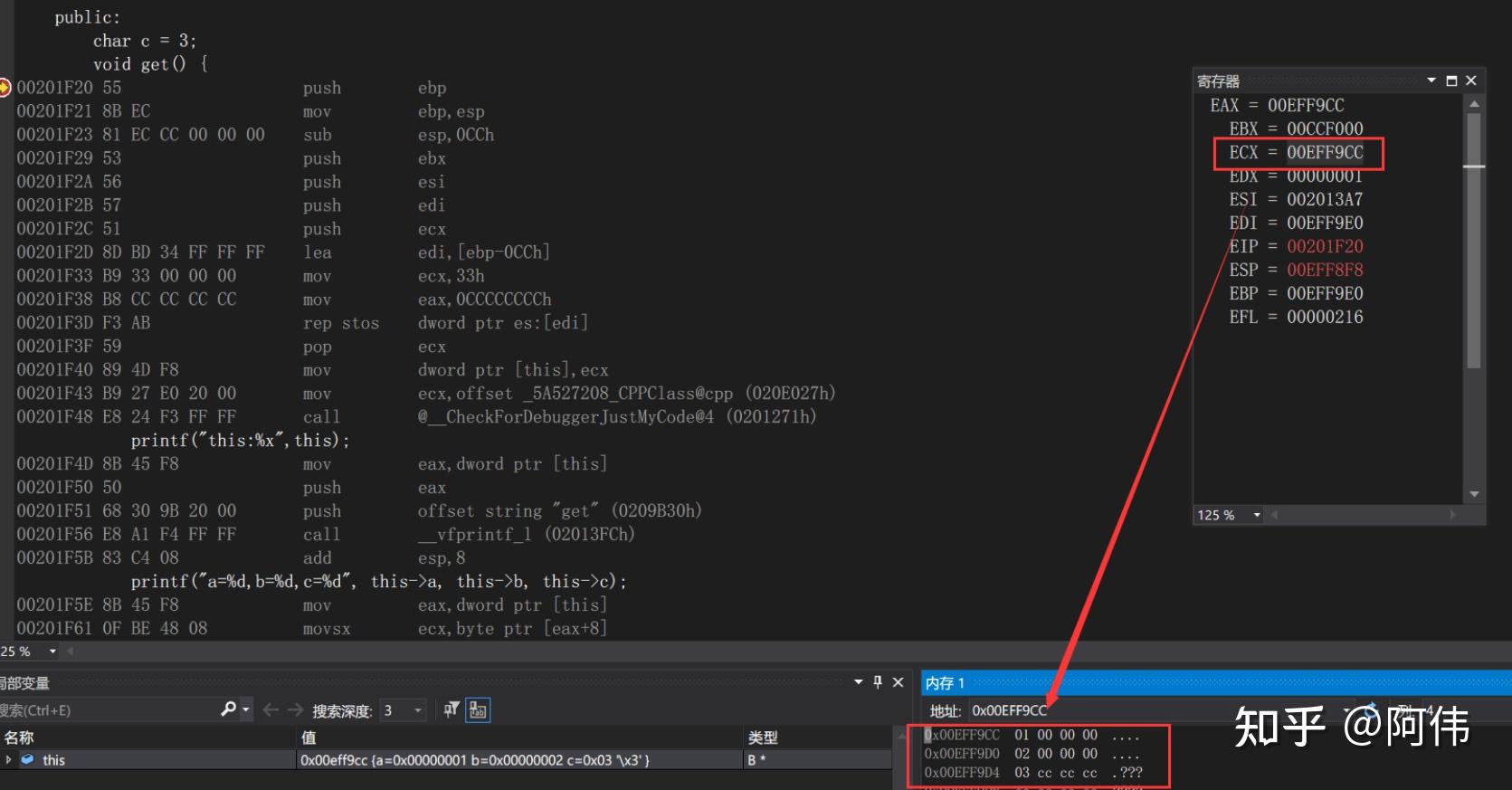This screenshot has width=1512, height=790.
Task: Click the Registers horizontal scroll left arrow
Action: 1274,515
